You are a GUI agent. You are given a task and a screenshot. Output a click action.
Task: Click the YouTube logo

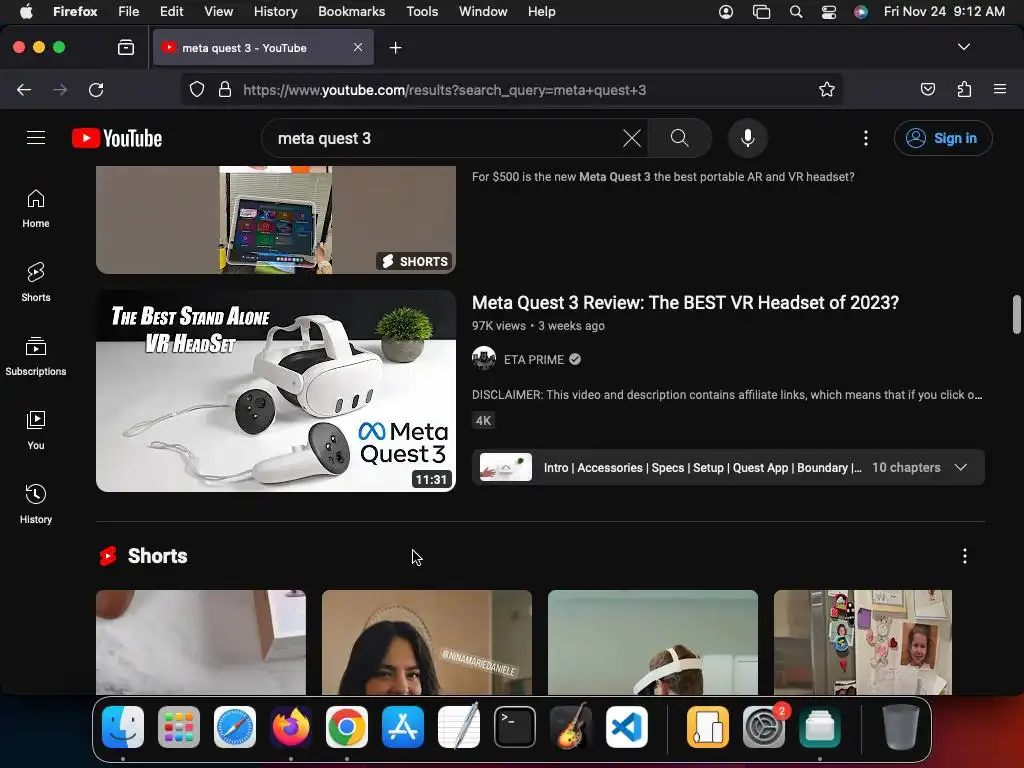(x=117, y=138)
